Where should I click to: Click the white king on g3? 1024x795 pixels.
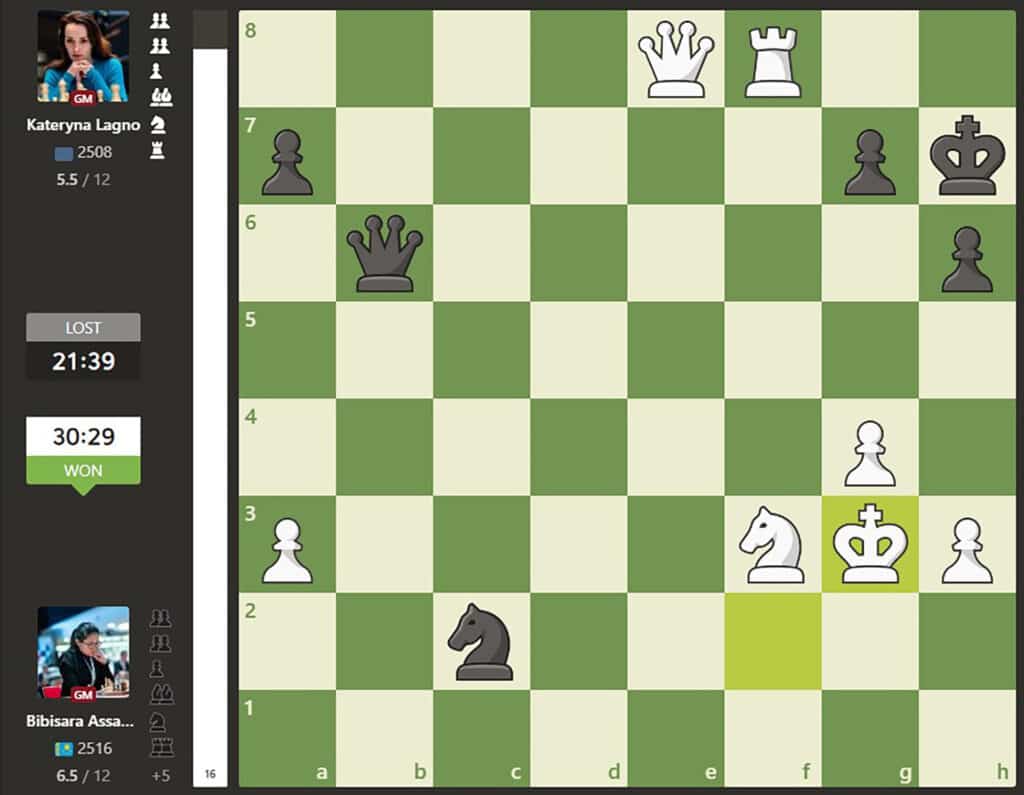click(x=870, y=546)
